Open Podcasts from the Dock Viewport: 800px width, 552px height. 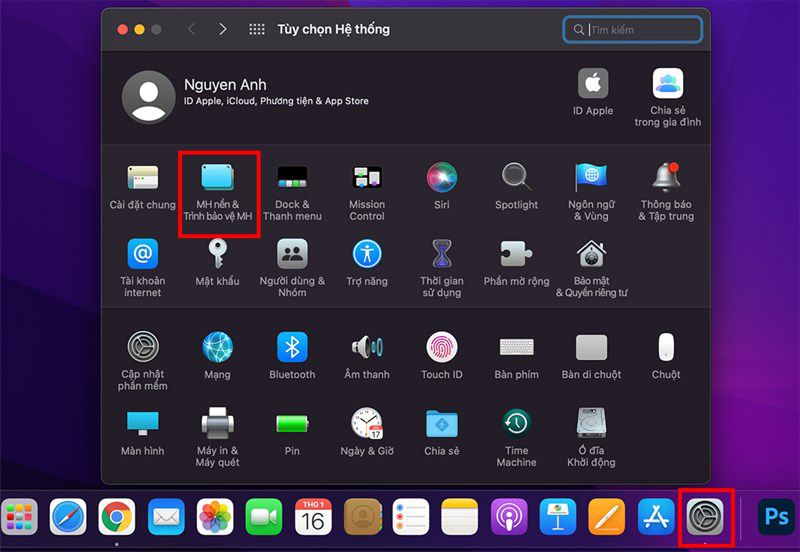click(509, 517)
